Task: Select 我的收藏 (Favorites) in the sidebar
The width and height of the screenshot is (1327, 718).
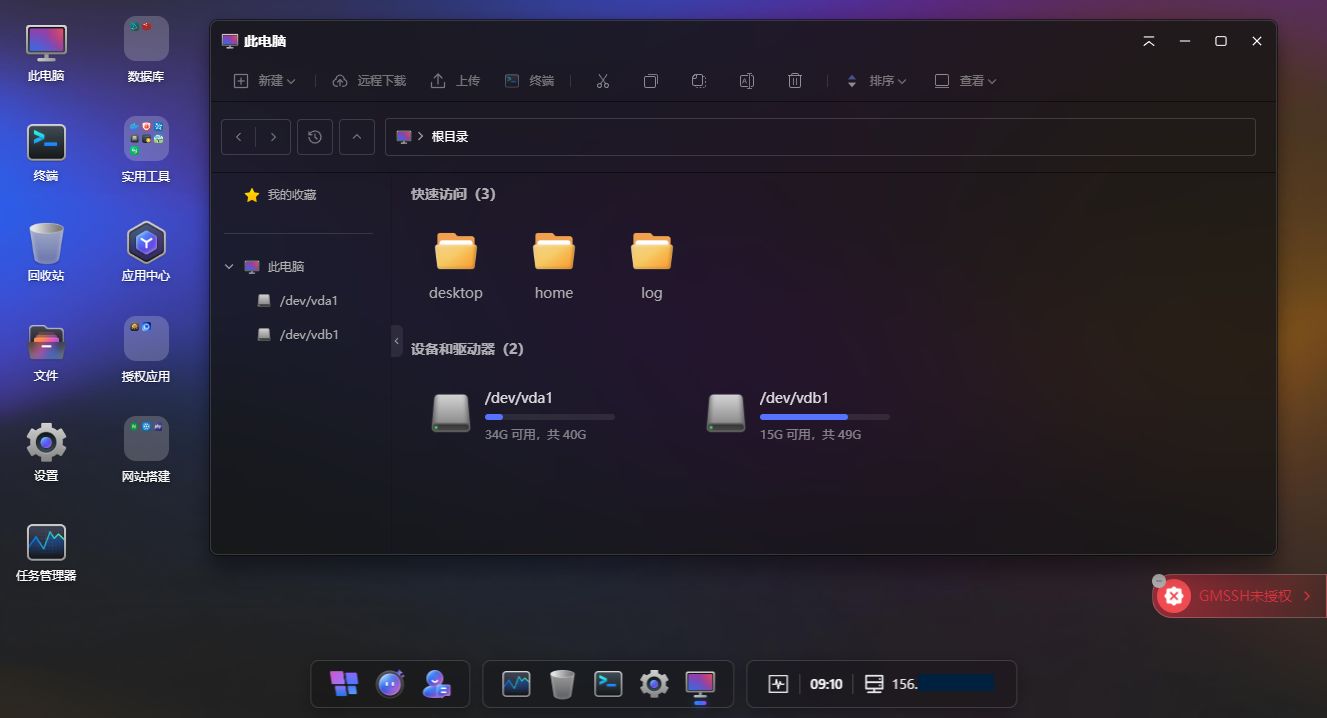Action: click(291, 195)
